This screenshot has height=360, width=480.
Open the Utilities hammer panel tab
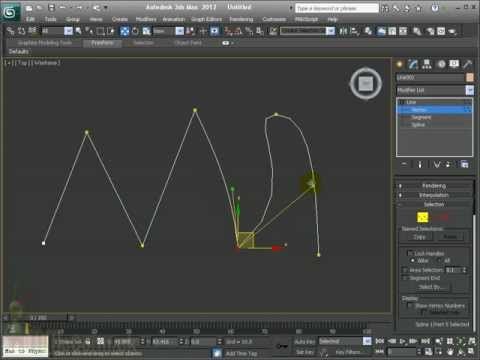[x=468, y=64]
